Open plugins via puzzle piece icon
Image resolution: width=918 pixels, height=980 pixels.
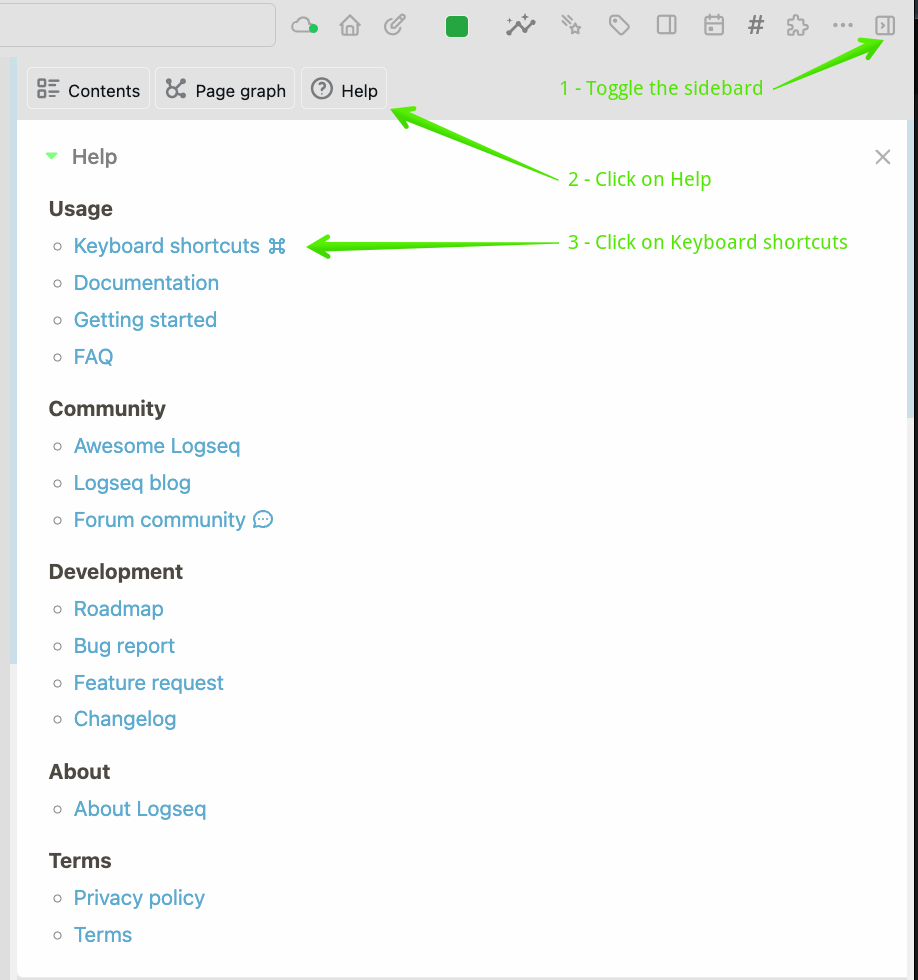pyautogui.click(x=797, y=26)
